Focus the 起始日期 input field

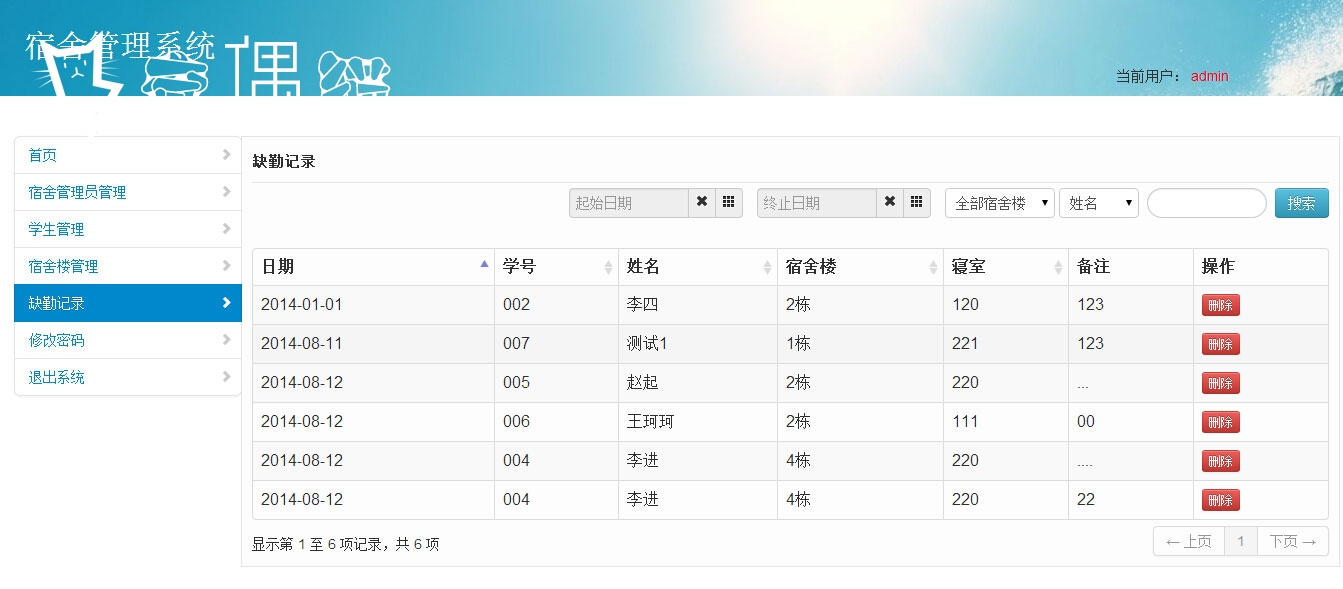tap(629, 203)
